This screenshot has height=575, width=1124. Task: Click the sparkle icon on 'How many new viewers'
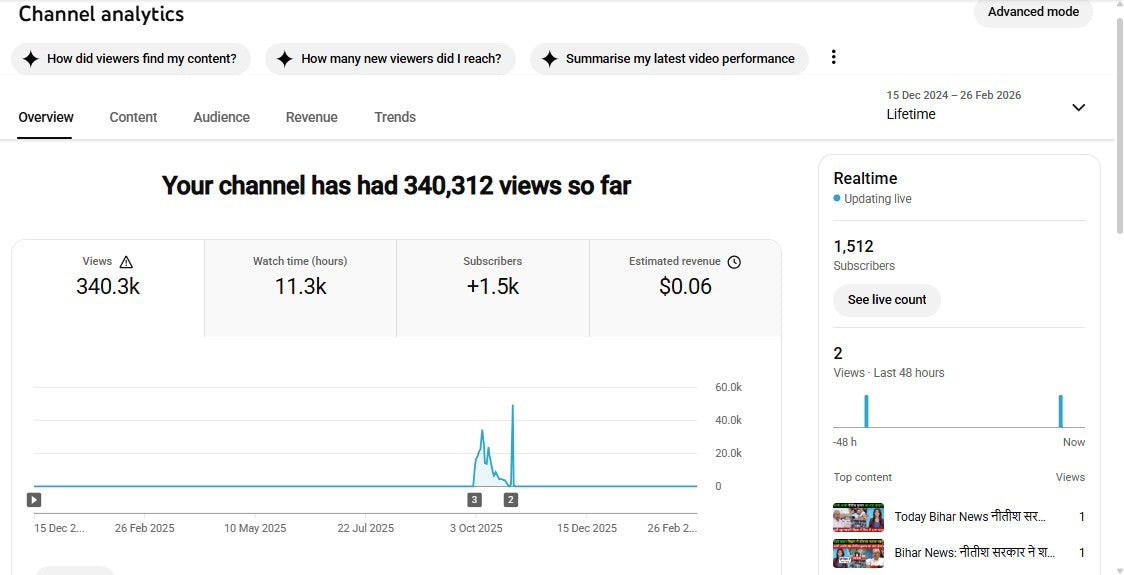pos(284,59)
